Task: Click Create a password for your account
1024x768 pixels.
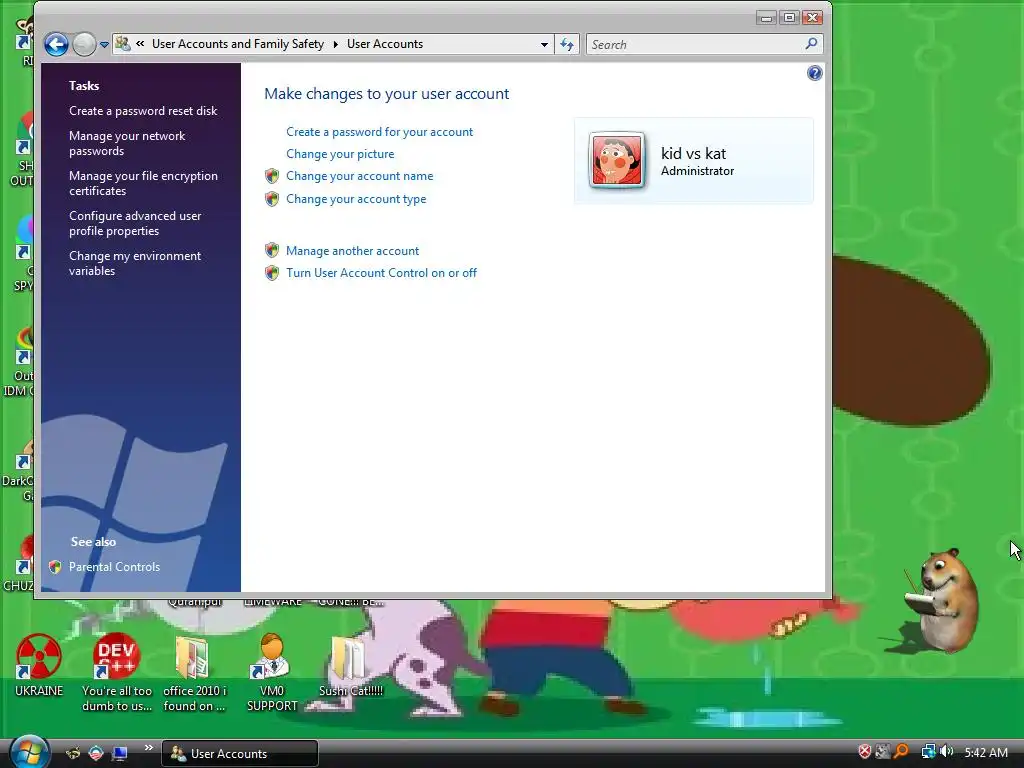Action: pos(379,132)
